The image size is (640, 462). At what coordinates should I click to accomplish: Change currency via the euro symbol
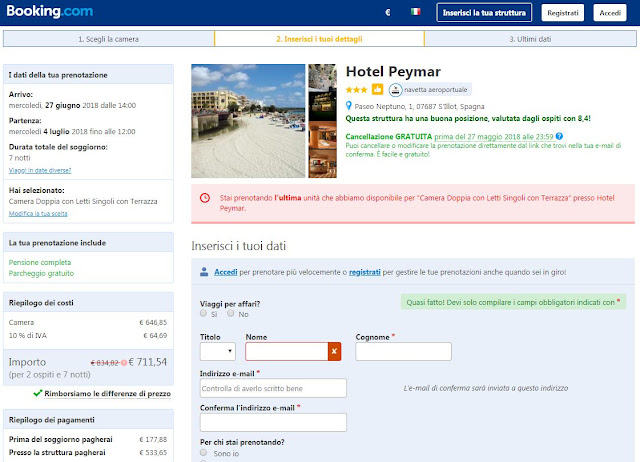[x=388, y=13]
